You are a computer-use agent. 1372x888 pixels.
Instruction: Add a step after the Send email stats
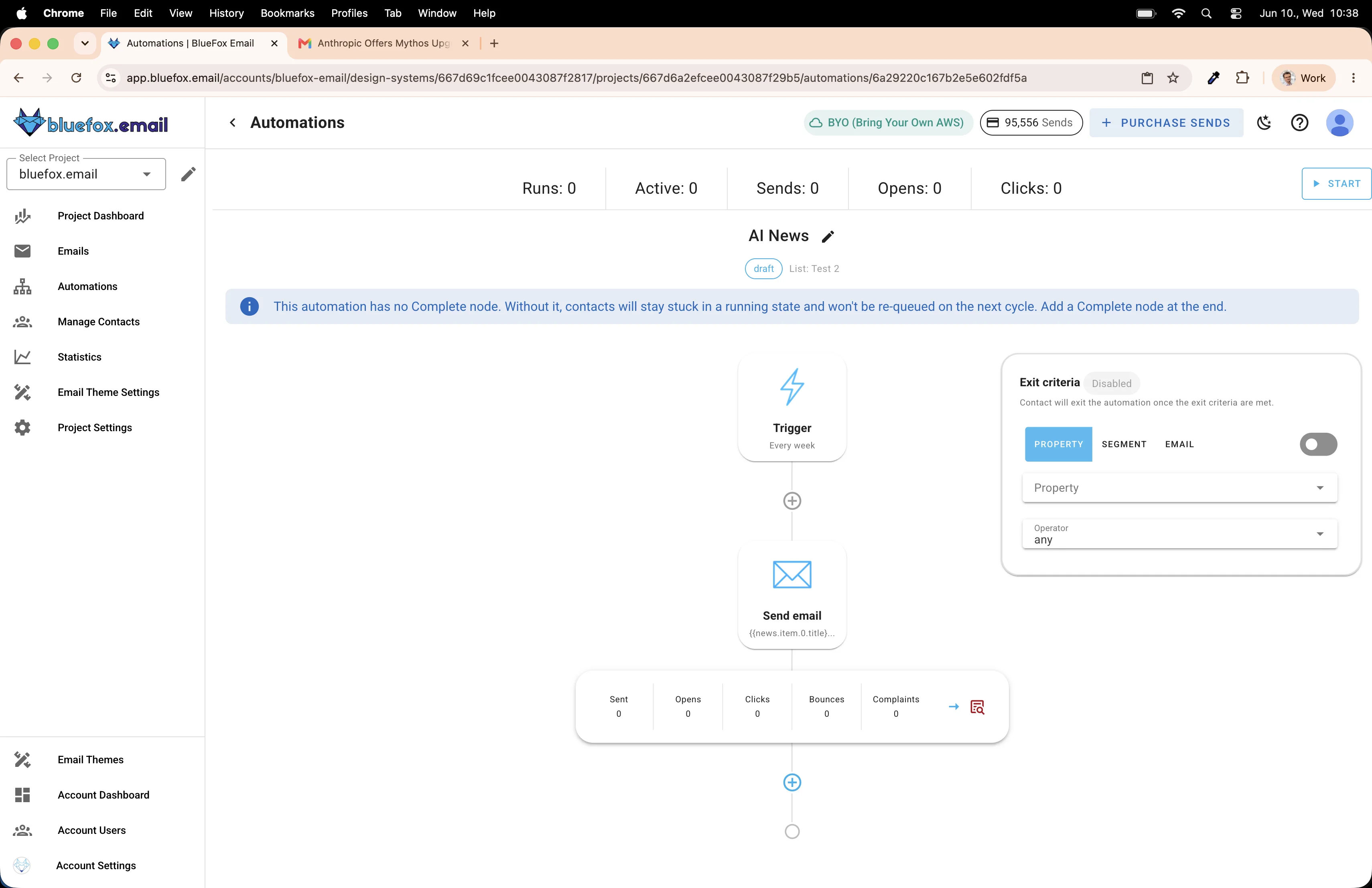tap(792, 783)
